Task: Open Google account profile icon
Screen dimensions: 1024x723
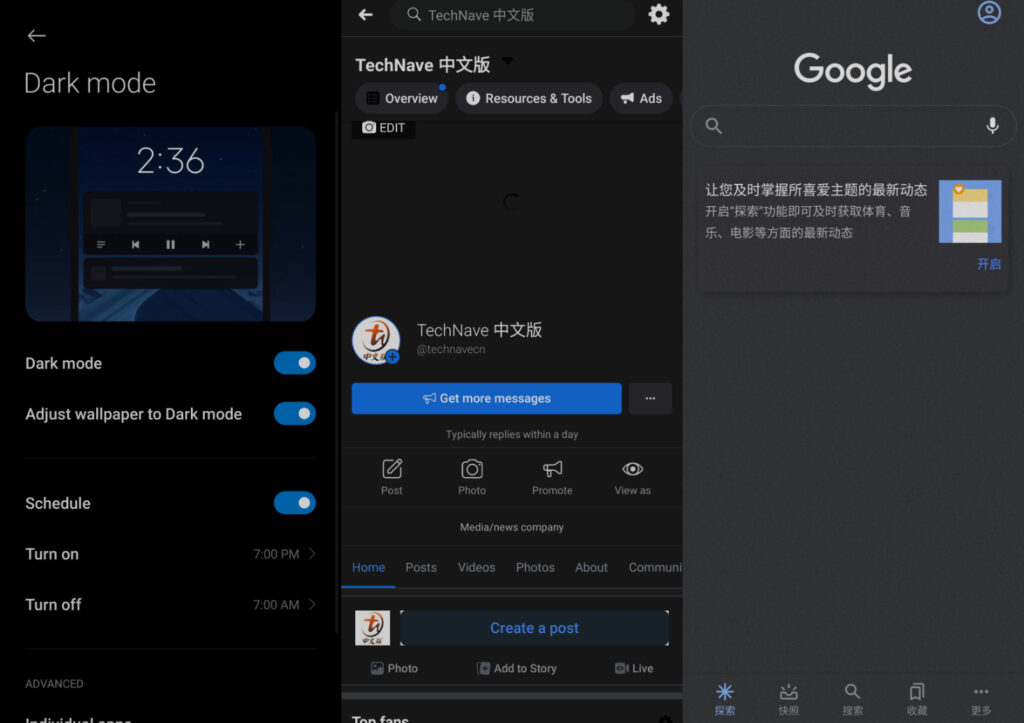Action: pyautogui.click(x=989, y=12)
